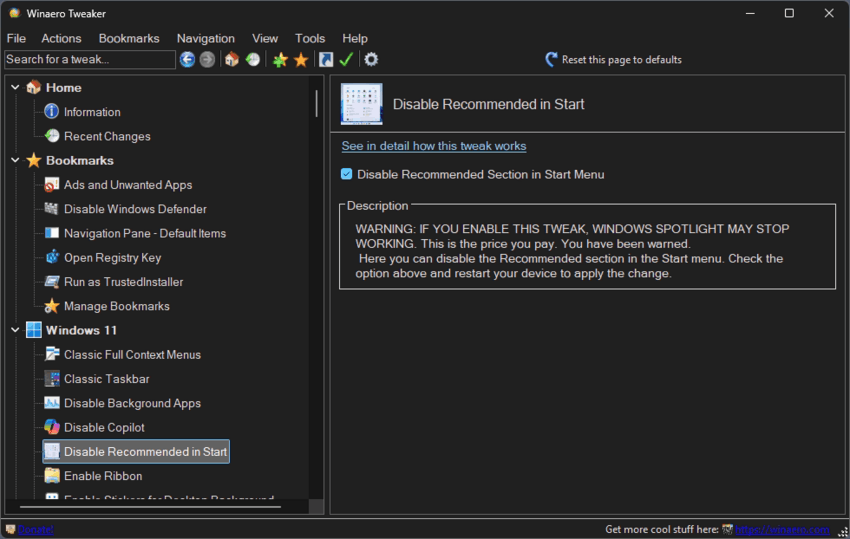
Task: Select 'Classic Taskbar' tree item
Action: tap(106, 378)
